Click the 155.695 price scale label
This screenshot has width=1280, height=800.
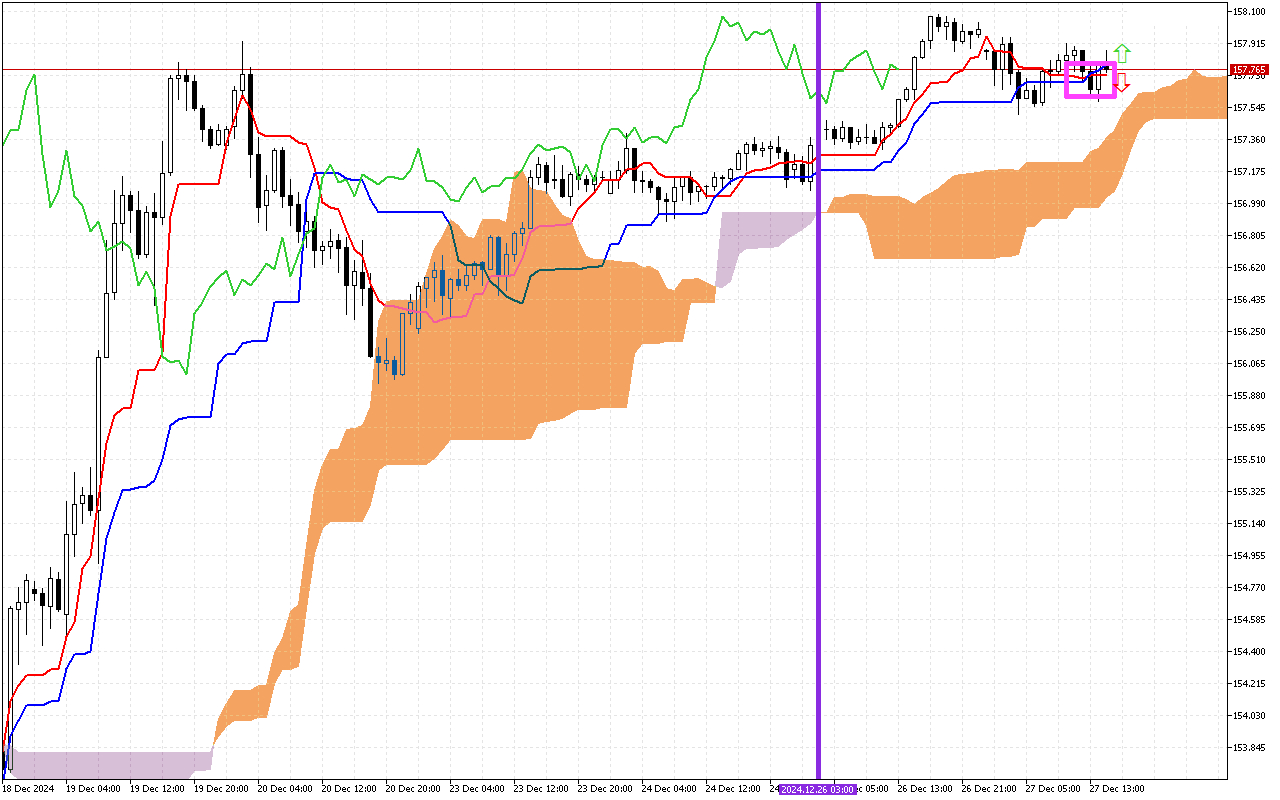1249,428
